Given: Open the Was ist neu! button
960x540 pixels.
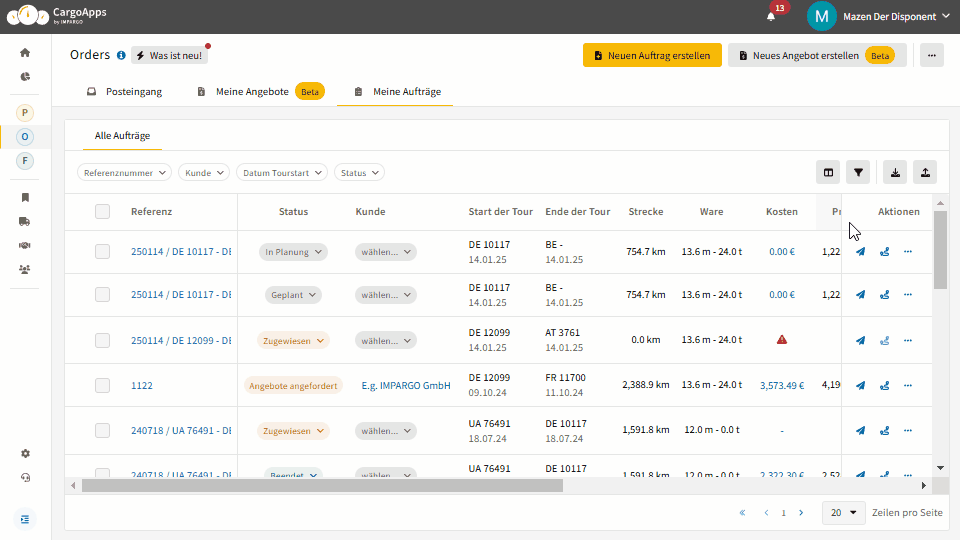Looking at the screenshot, I should coord(170,55).
